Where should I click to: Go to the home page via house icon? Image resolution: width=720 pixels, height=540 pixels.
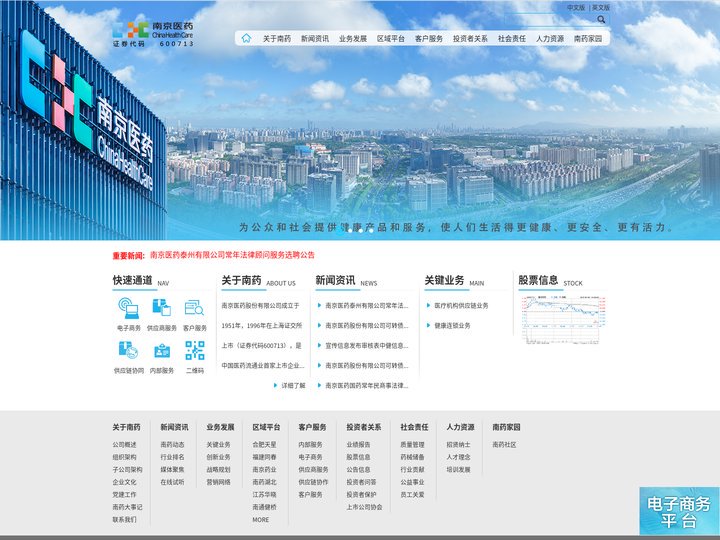[246, 38]
